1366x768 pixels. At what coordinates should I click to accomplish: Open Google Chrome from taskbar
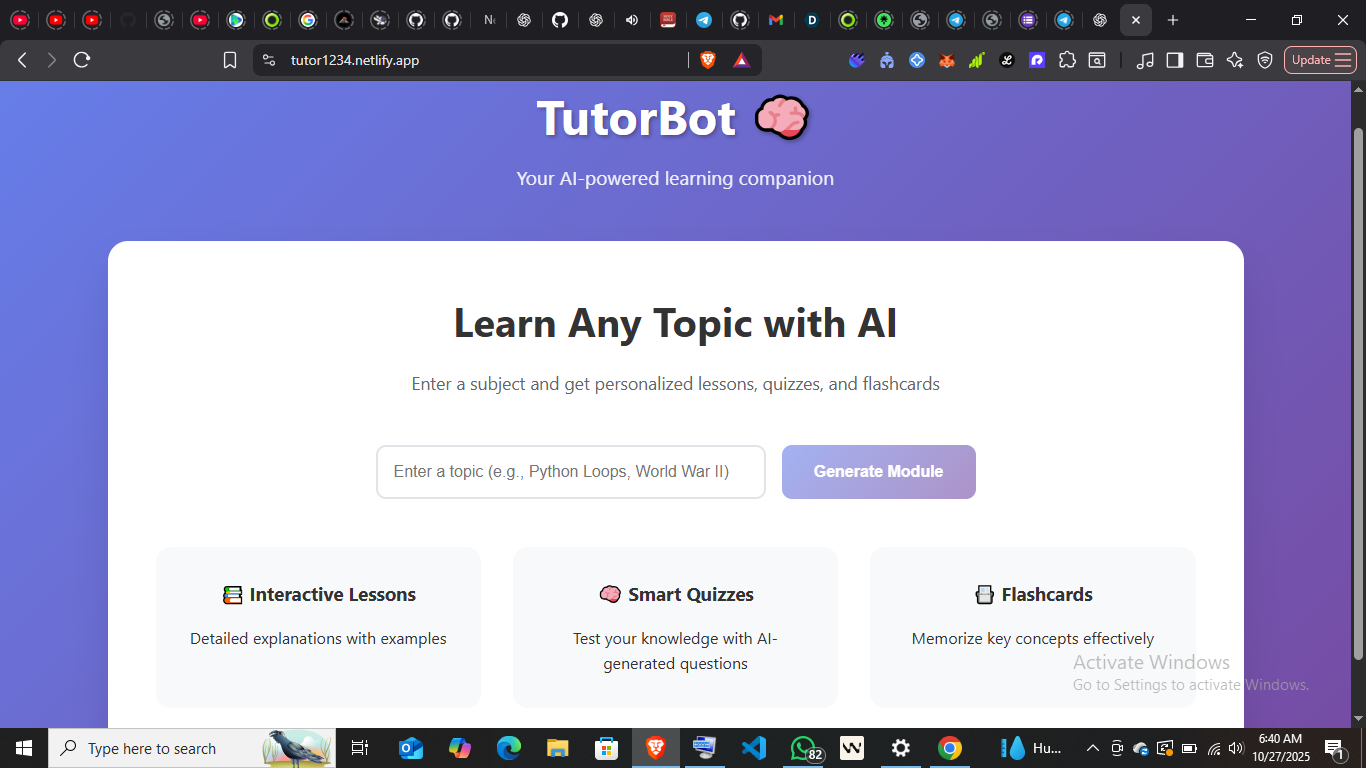click(x=950, y=748)
